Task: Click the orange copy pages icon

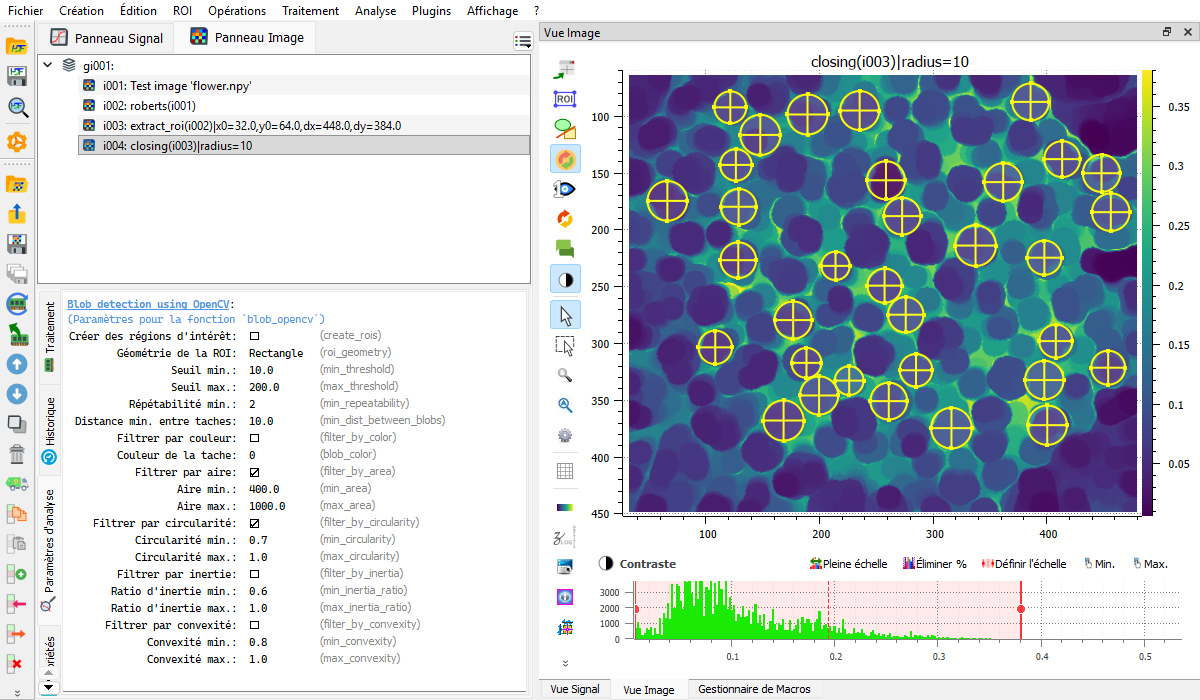Action: coord(16,514)
